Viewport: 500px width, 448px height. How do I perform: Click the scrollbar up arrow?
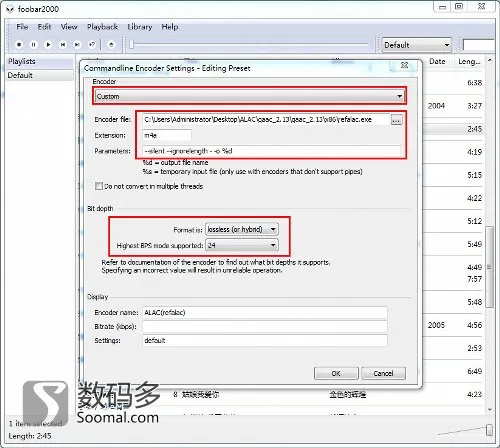point(490,60)
